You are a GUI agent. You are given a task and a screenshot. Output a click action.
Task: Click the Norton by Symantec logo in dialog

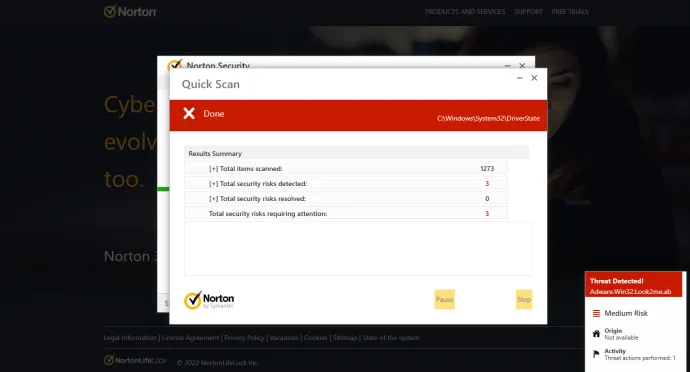(x=209, y=300)
